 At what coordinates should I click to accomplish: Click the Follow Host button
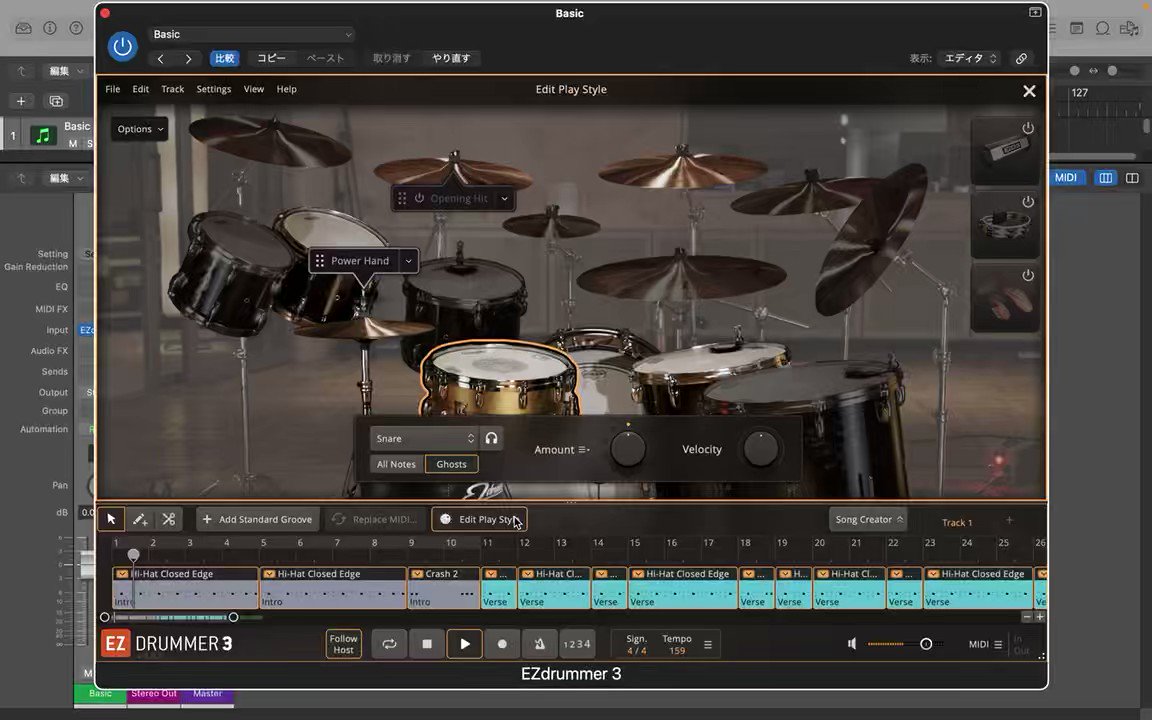coord(343,644)
